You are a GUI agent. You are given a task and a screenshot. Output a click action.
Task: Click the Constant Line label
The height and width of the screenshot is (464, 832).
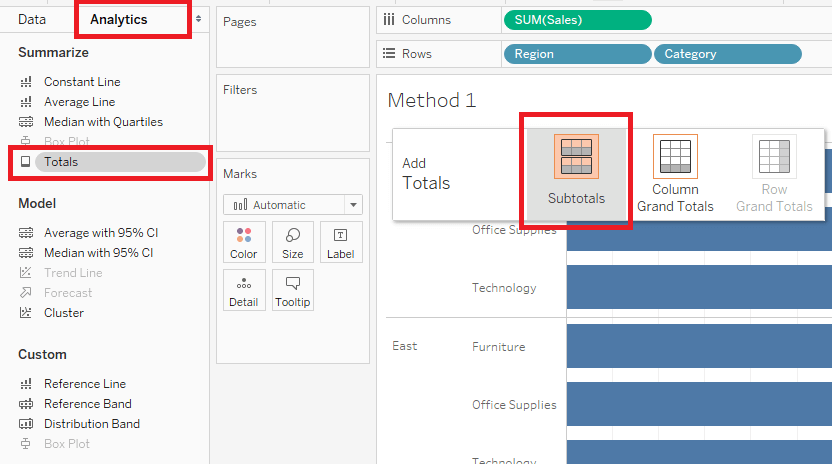coord(82,82)
